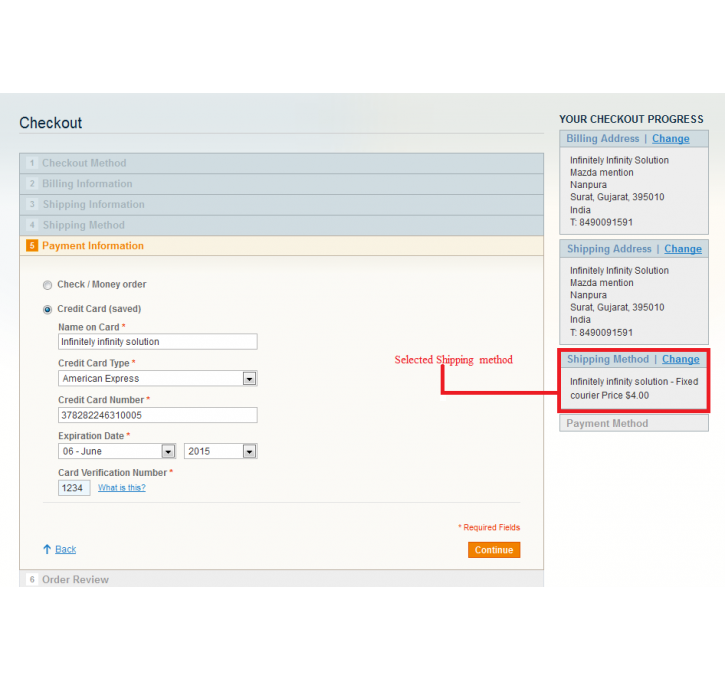Click the Name on Card field

(157, 342)
